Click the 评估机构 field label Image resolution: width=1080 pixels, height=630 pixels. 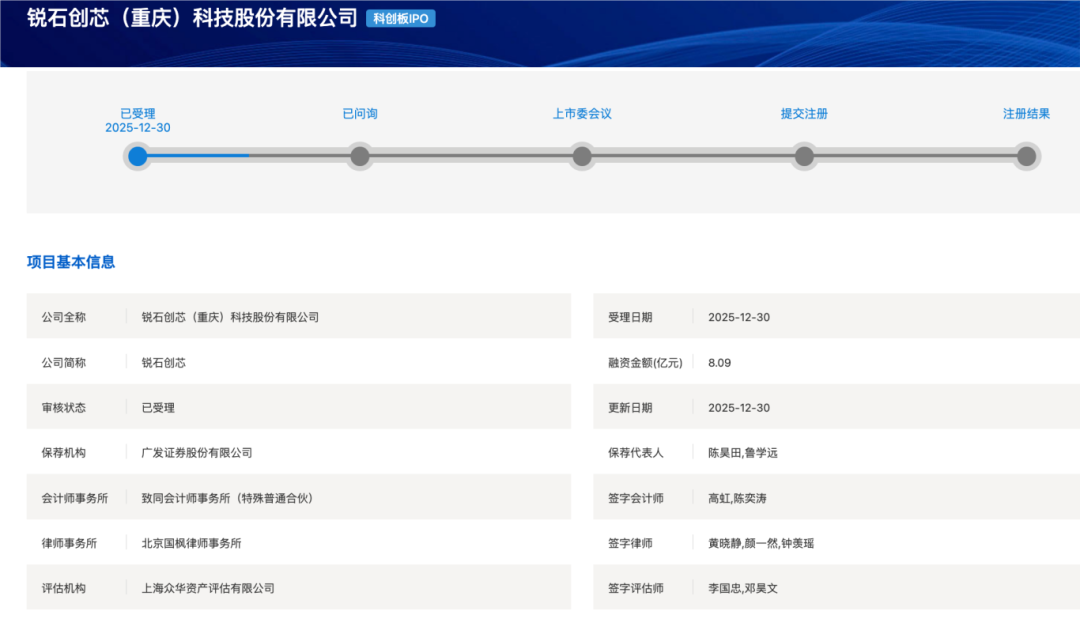(x=63, y=589)
